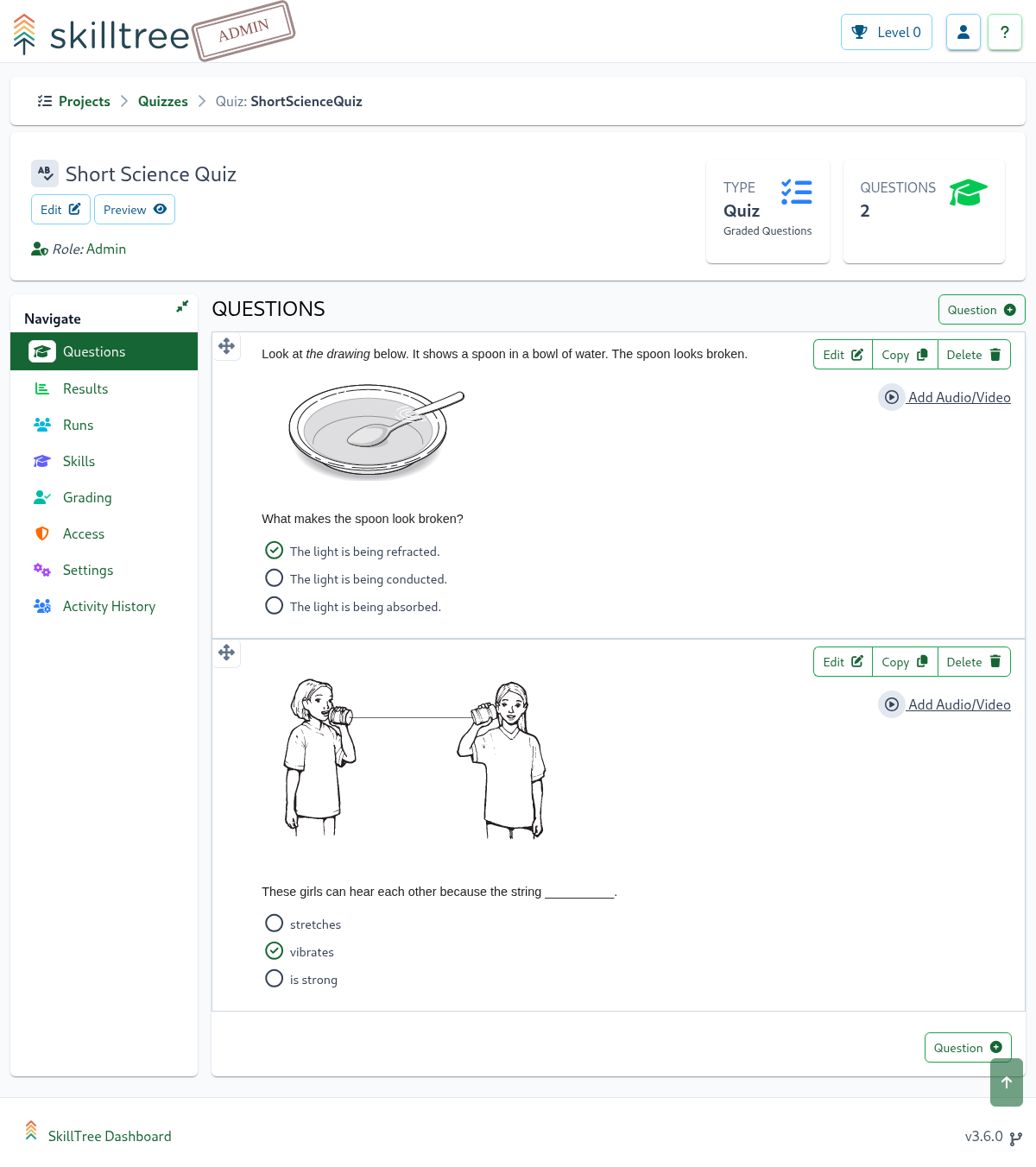
Task: Click the play icon beside first Add Audio/Video
Action: click(x=892, y=397)
